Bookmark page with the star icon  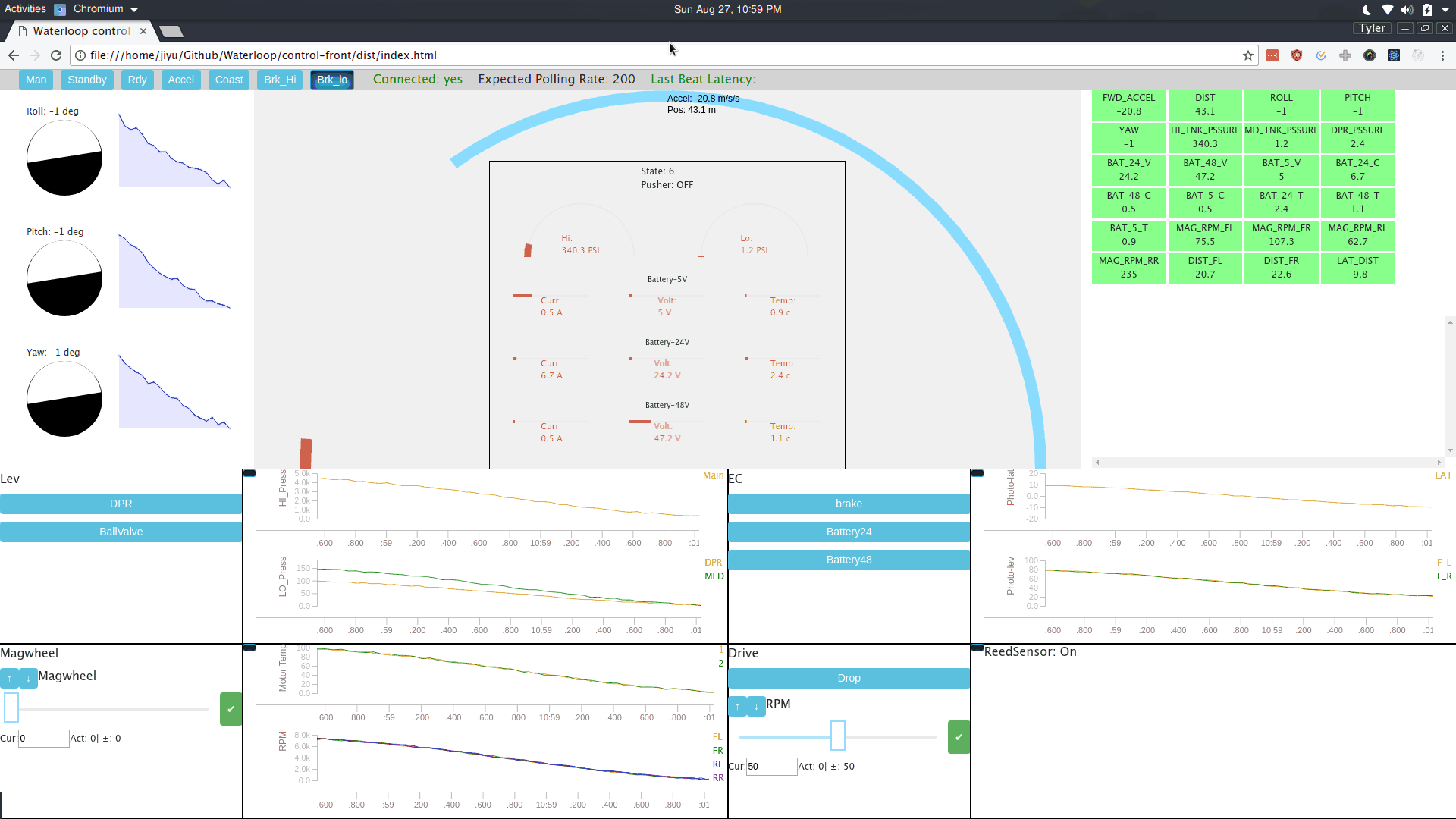pyautogui.click(x=1247, y=55)
